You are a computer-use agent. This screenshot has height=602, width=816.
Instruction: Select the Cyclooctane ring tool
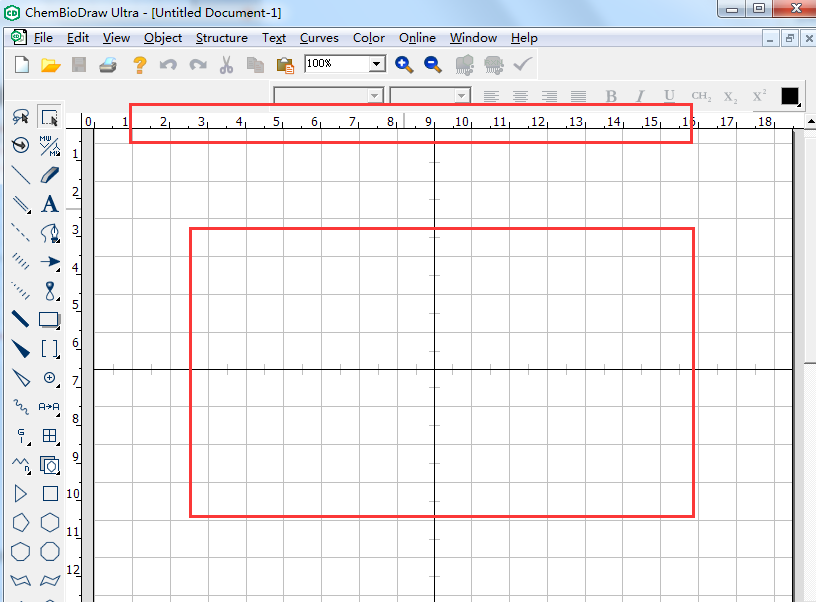coord(50,552)
